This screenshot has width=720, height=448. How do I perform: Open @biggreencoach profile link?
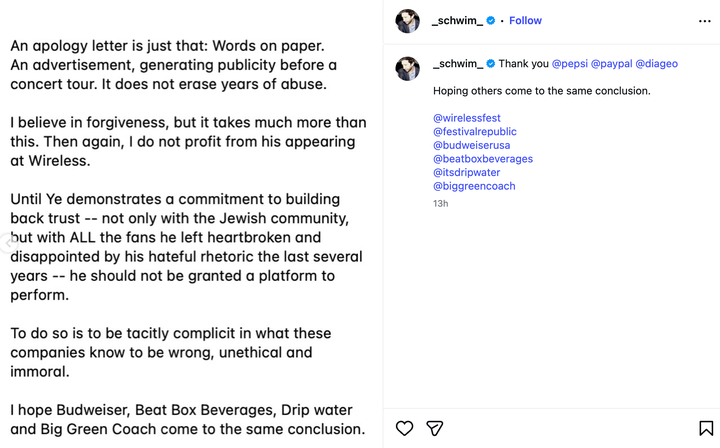point(474,186)
